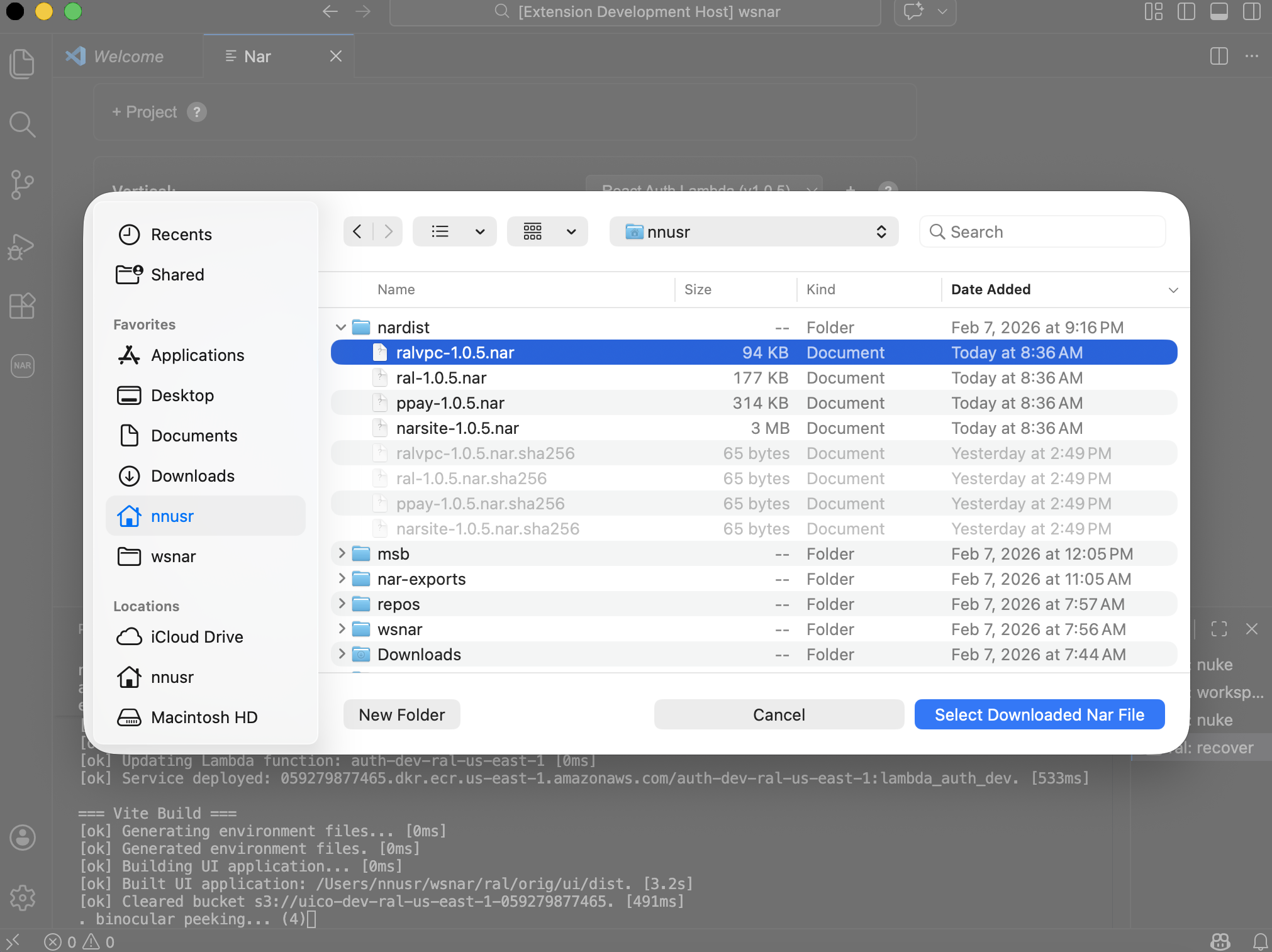The width and height of the screenshot is (1272, 952).
Task: Collapse the nardist folder
Action: coord(341,327)
